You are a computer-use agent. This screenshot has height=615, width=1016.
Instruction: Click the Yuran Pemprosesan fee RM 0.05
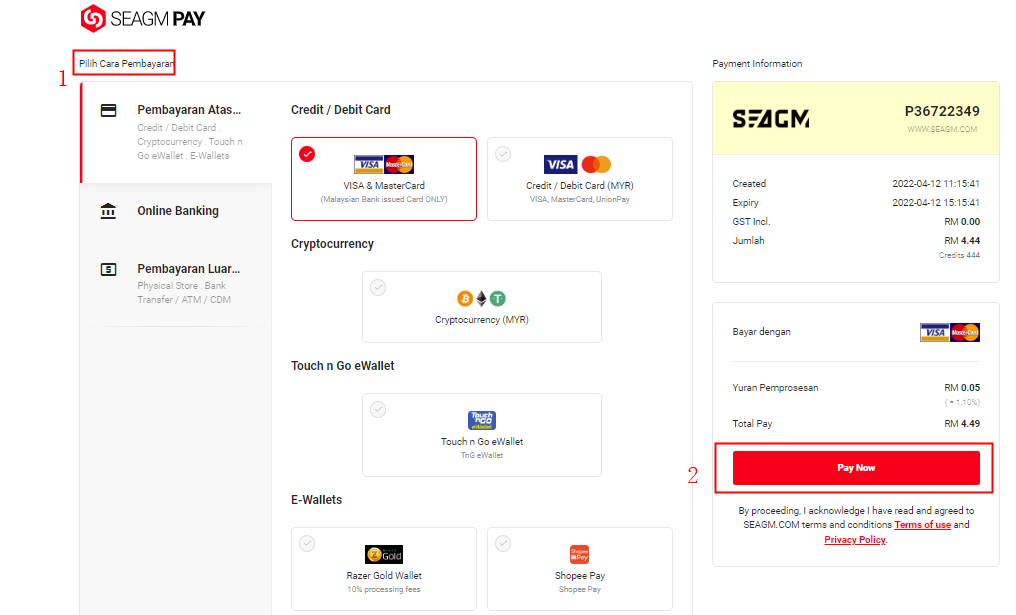point(962,388)
